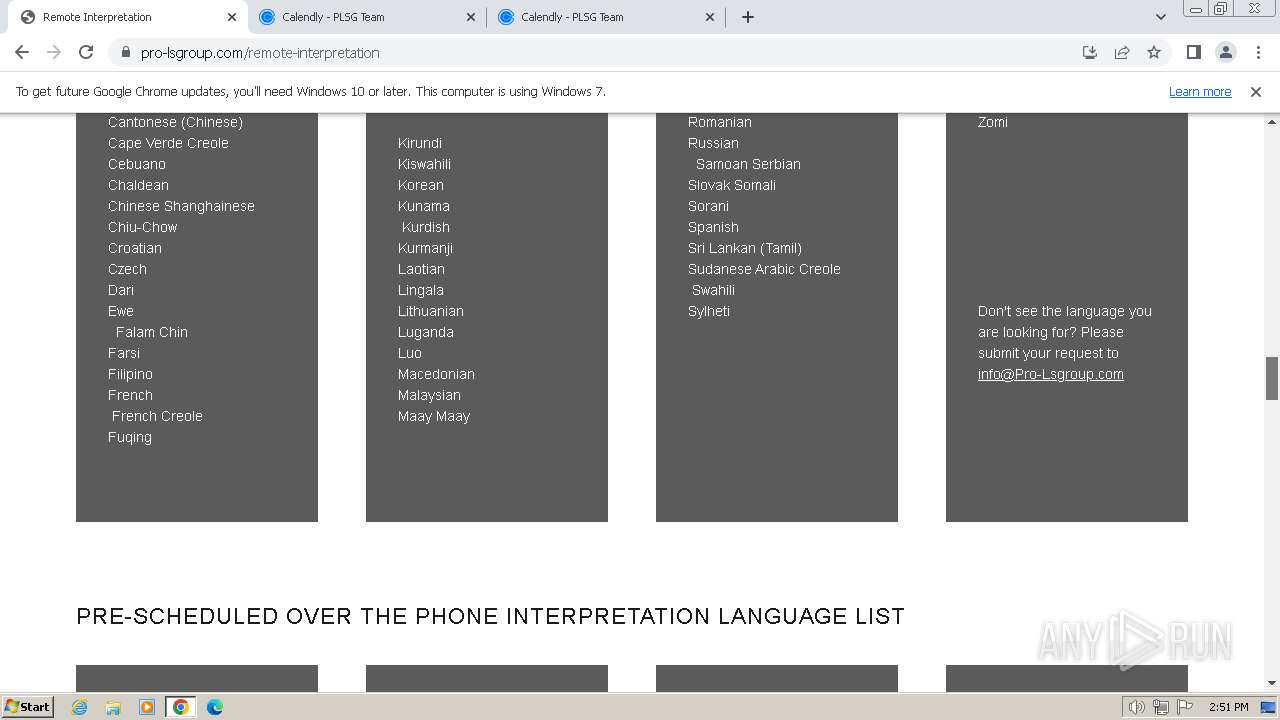1280x720 pixels.
Task: Select the Luganda language entry
Action: (426, 332)
